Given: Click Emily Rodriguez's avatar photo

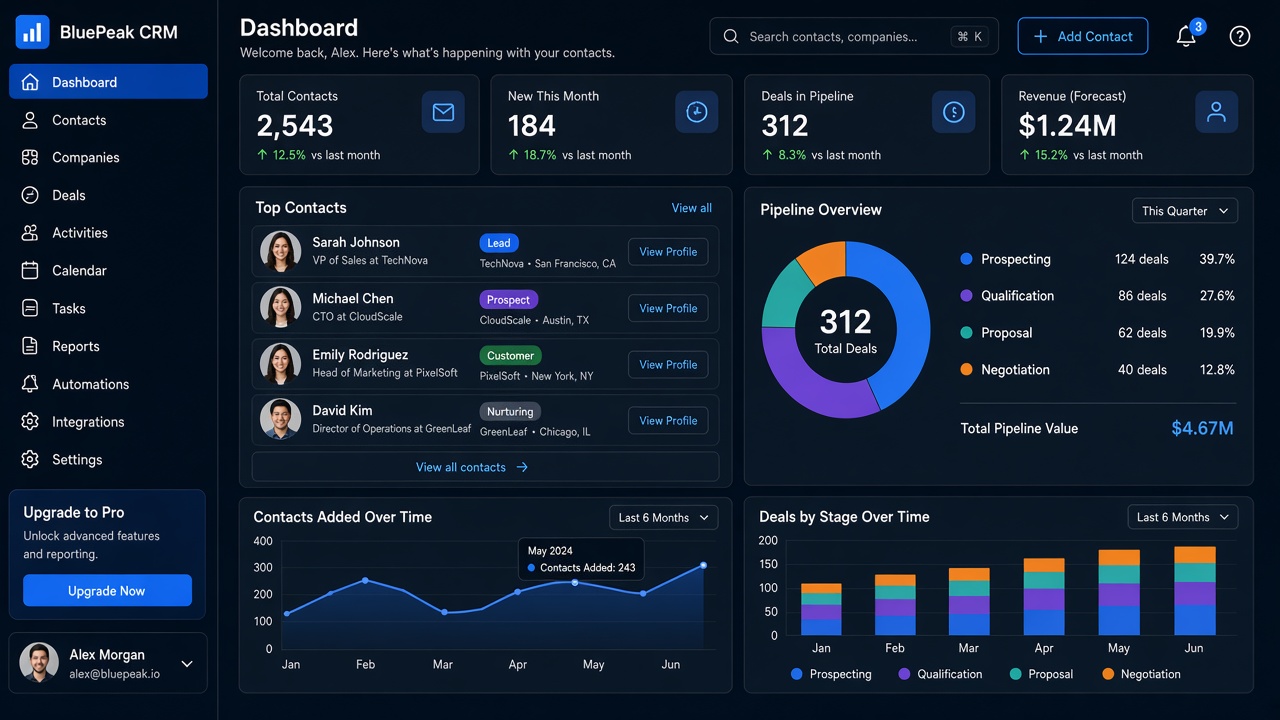Looking at the screenshot, I should coord(281,363).
